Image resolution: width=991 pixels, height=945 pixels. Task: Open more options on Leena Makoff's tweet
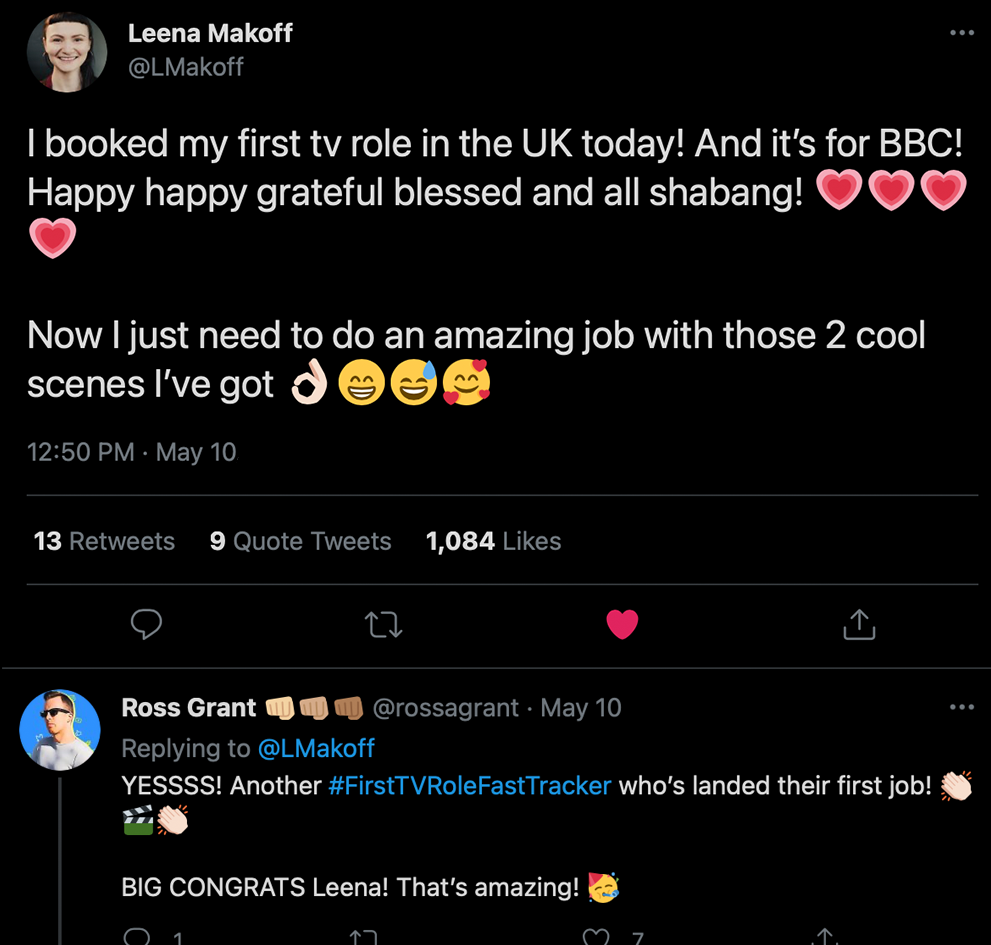[961, 33]
